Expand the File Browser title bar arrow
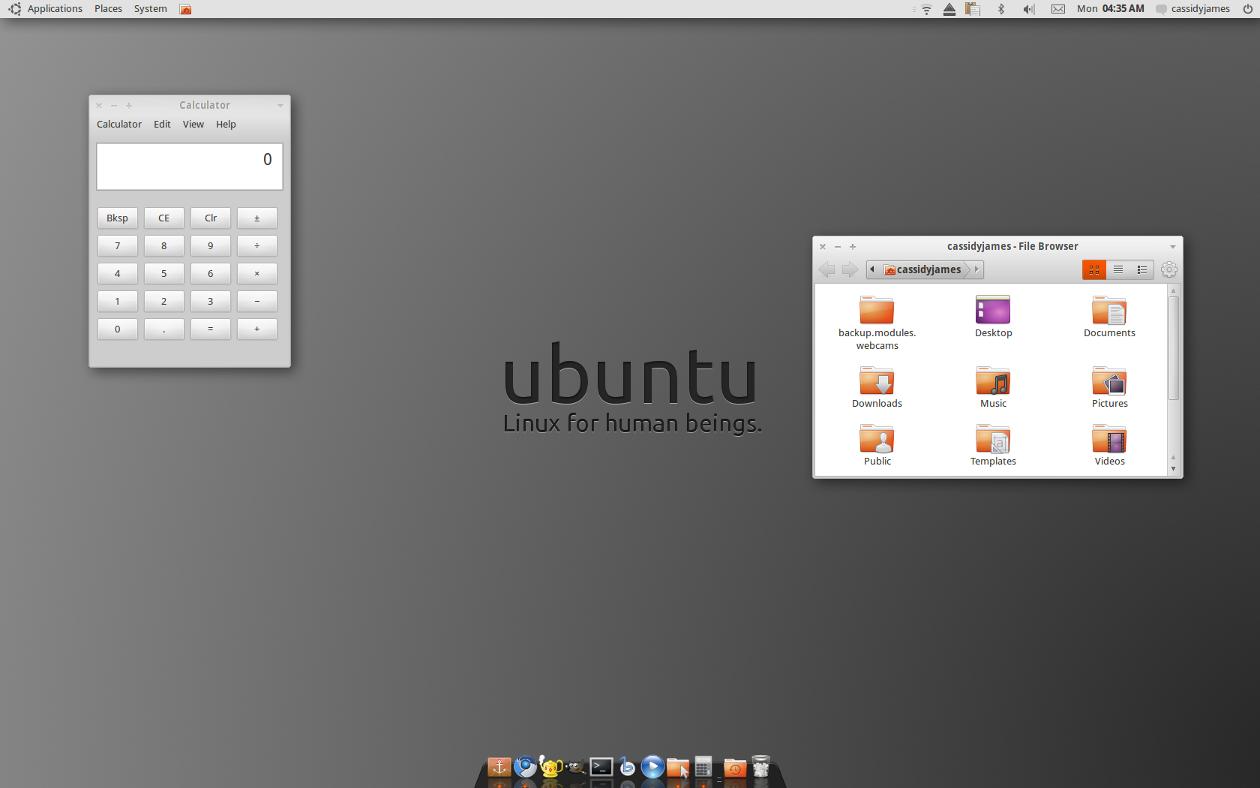This screenshot has height=788, width=1260. click(1172, 246)
